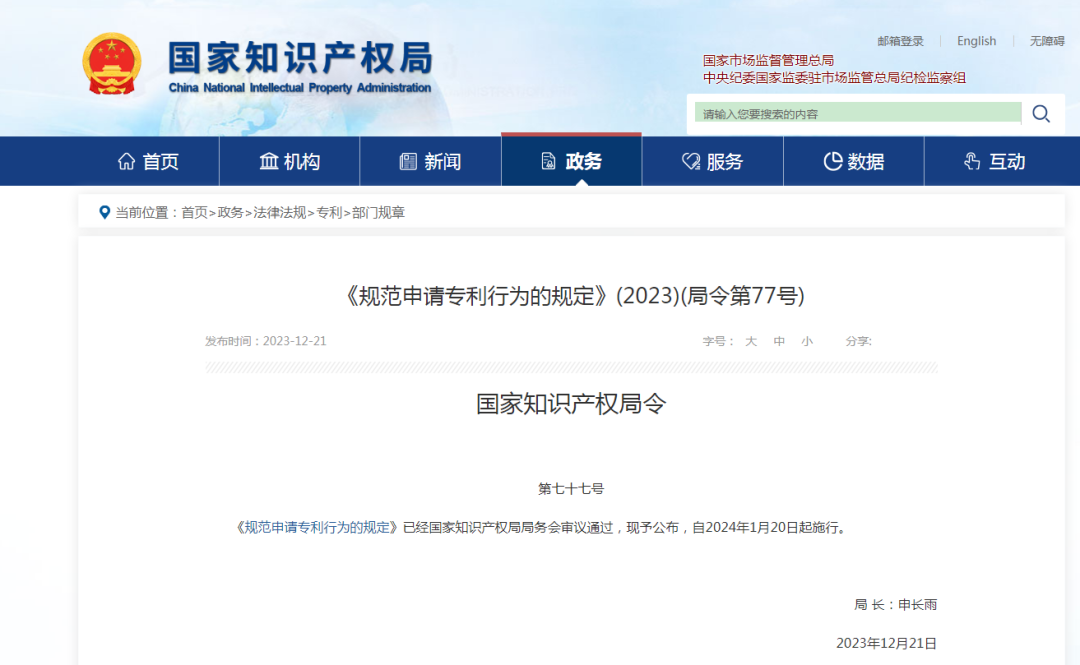
Task: Click the document icon on 政务 tab
Action: [547, 160]
